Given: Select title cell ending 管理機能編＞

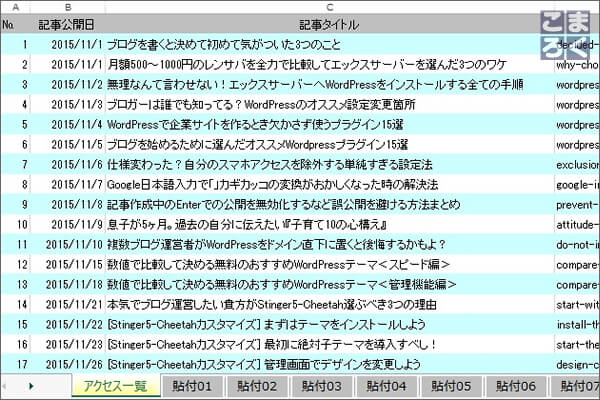Looking at the screenshot, I should (x=329, y=284).
